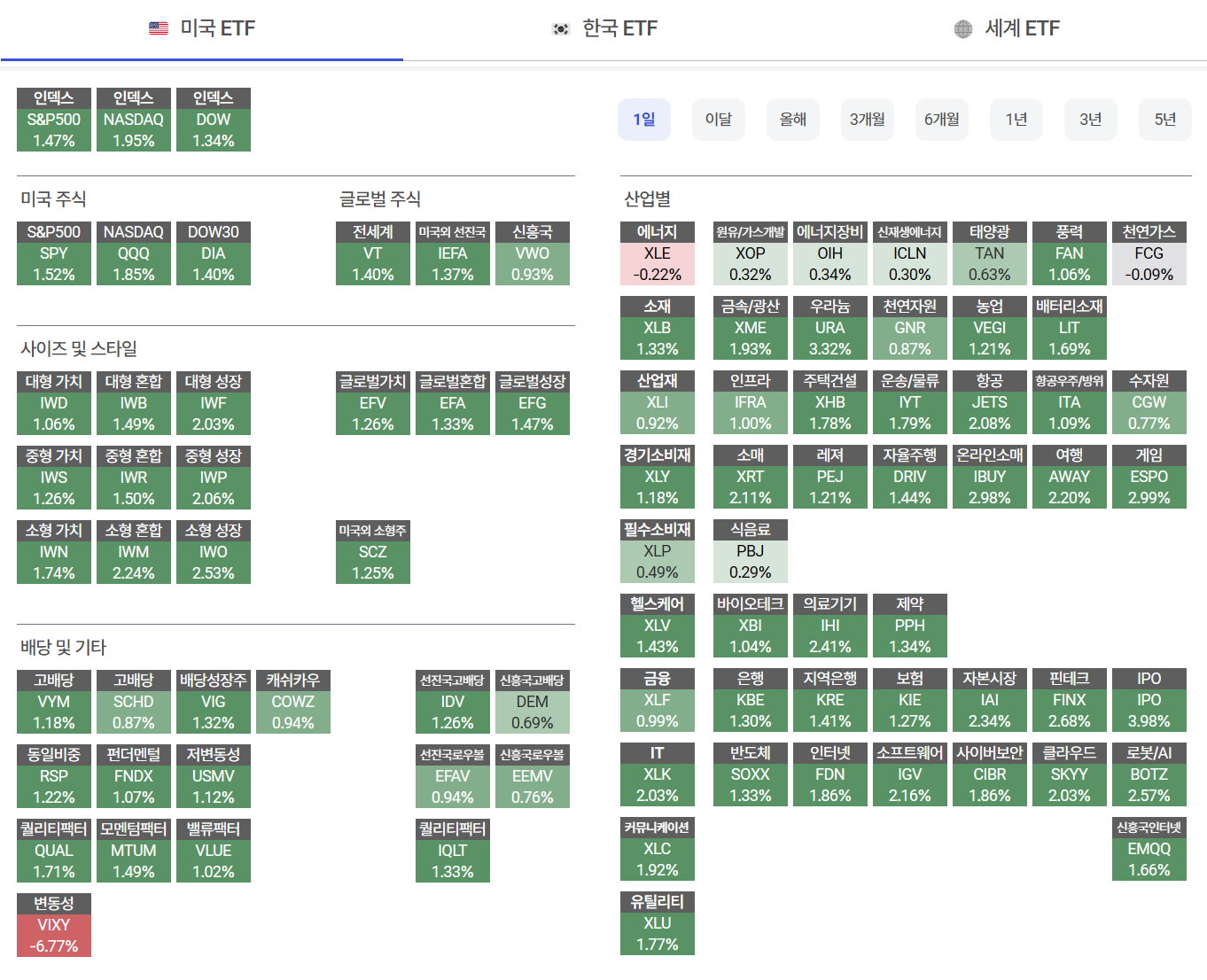Open the IPO tile showing 3.98%

click(1149, 700)
